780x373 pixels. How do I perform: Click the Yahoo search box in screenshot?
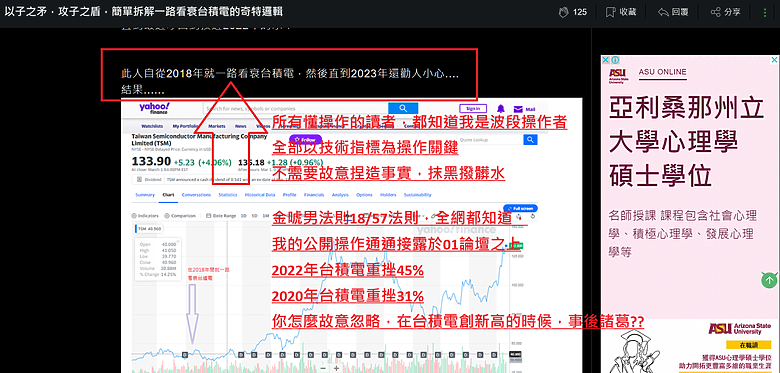tap(295, 108)
